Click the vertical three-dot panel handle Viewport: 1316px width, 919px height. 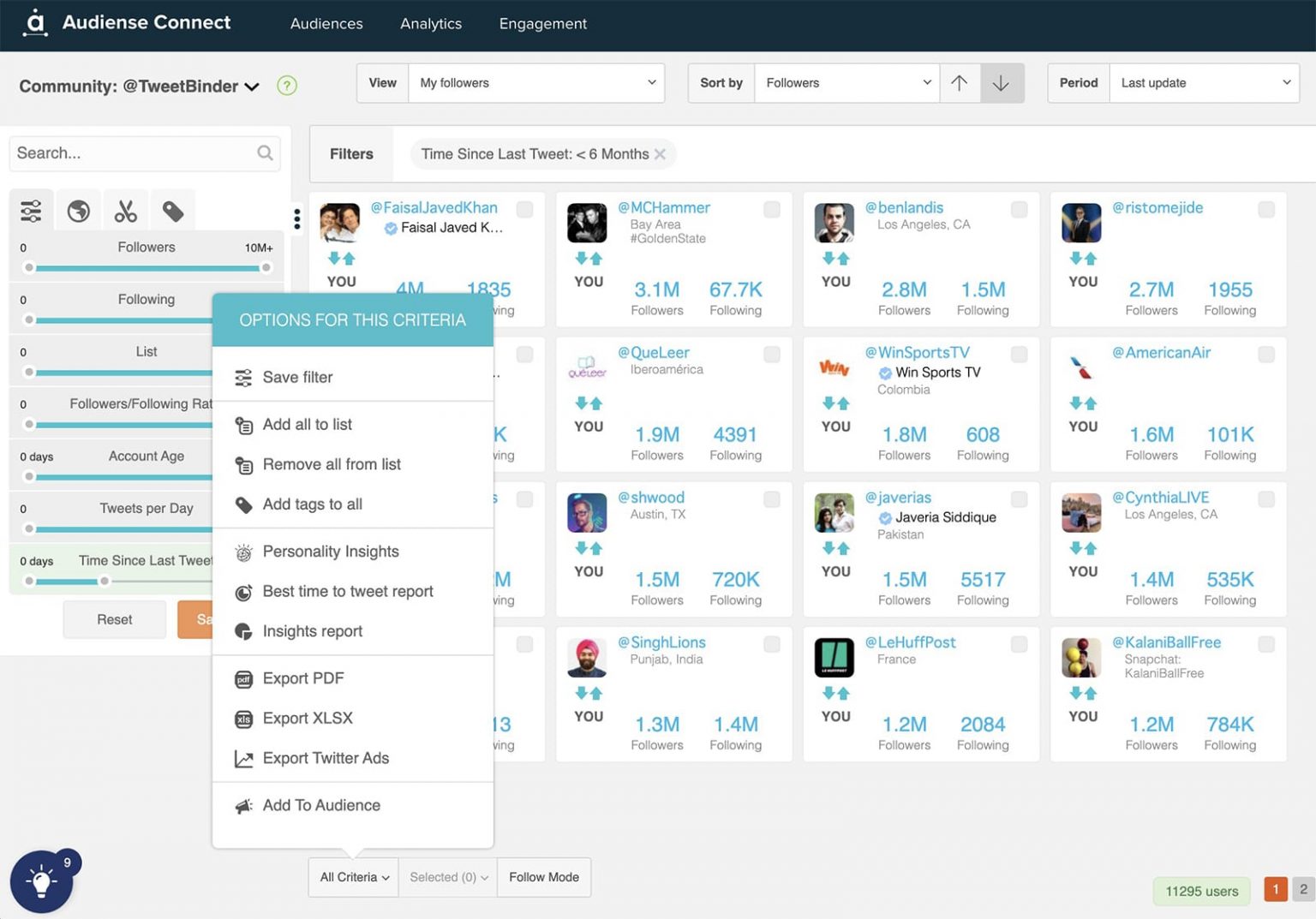pos(296,219)
